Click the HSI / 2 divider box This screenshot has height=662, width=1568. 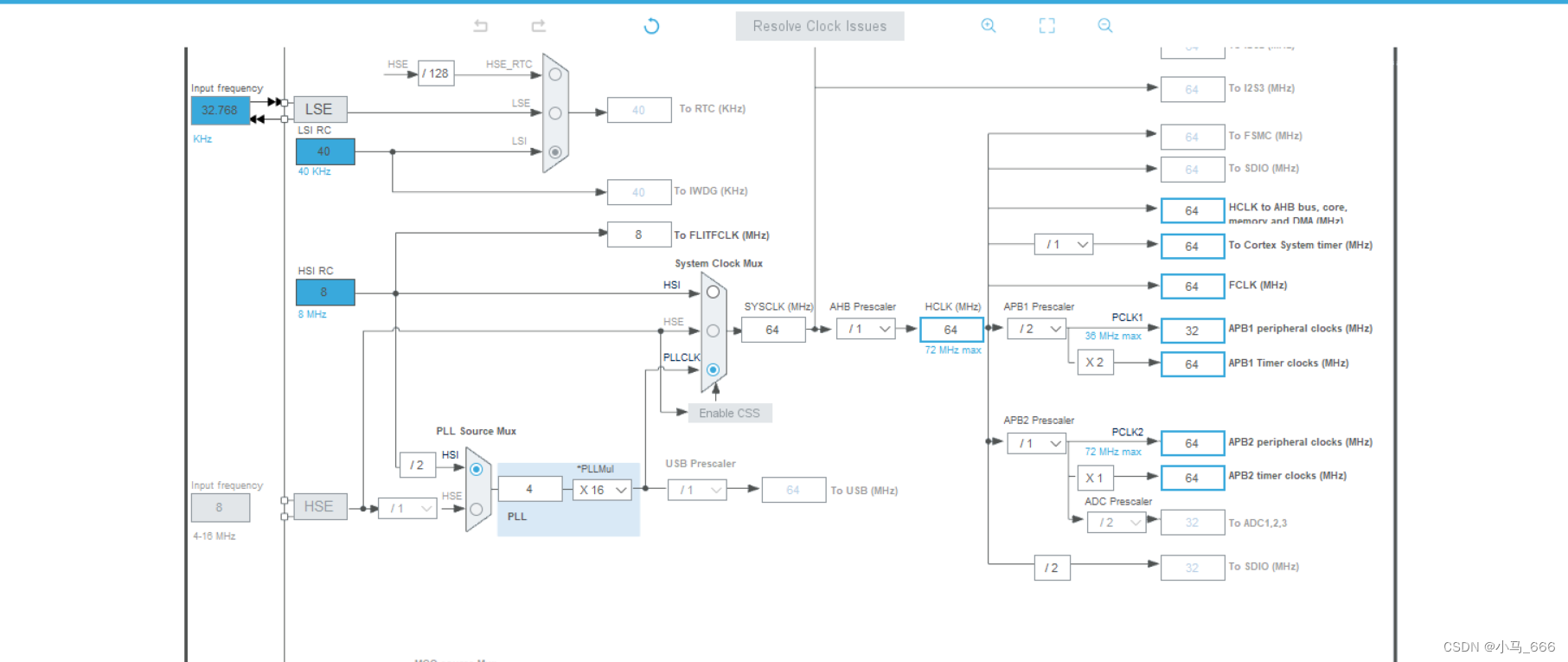[x=417, y=465]
